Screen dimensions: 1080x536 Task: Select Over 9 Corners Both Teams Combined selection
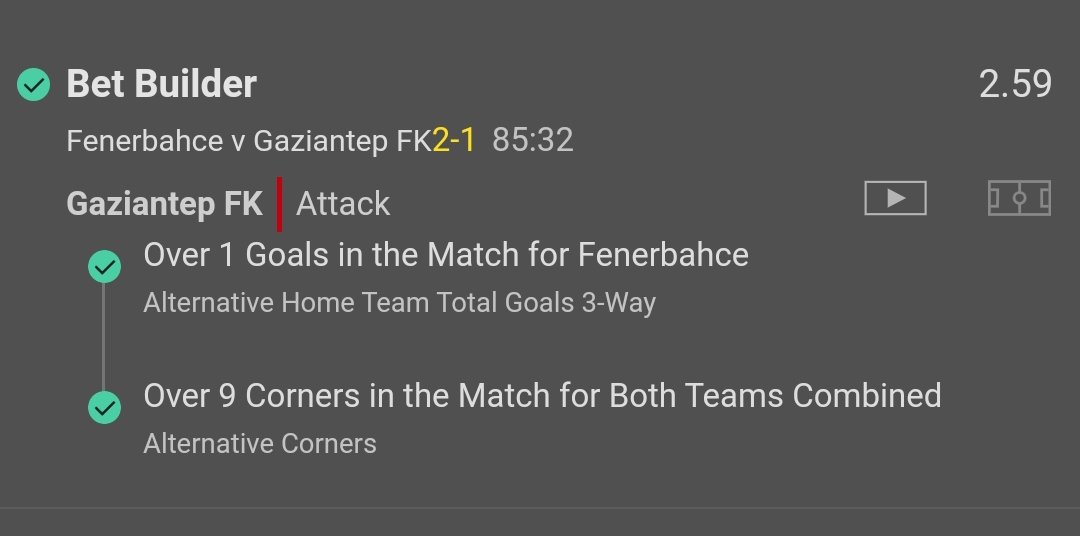point(542,396)
